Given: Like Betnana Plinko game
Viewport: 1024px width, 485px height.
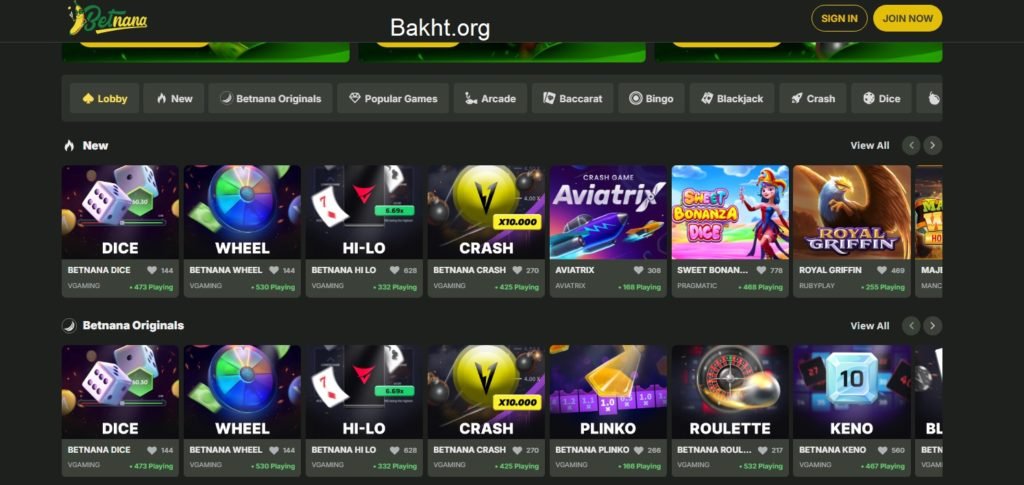Looking at the screenshot, I should click(638, 450).
